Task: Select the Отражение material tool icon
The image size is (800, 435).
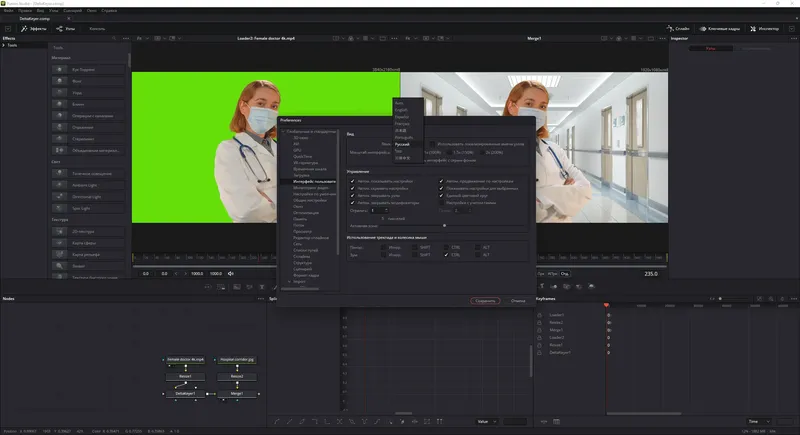Action: click(60, 127)
